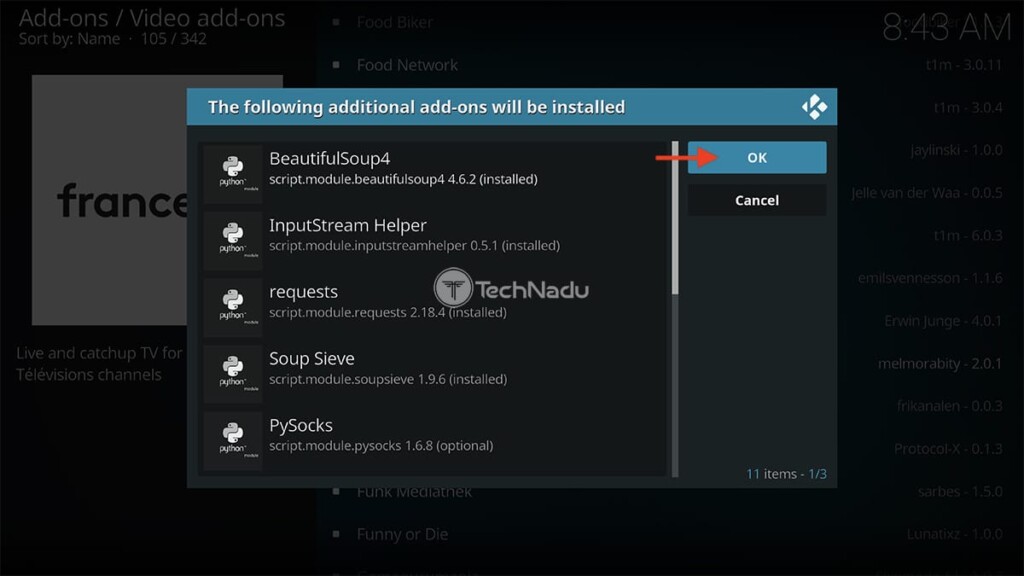Click the dependency list scrollbar
Viewport: 1024px width, 576px height.
tap(675, 308)
